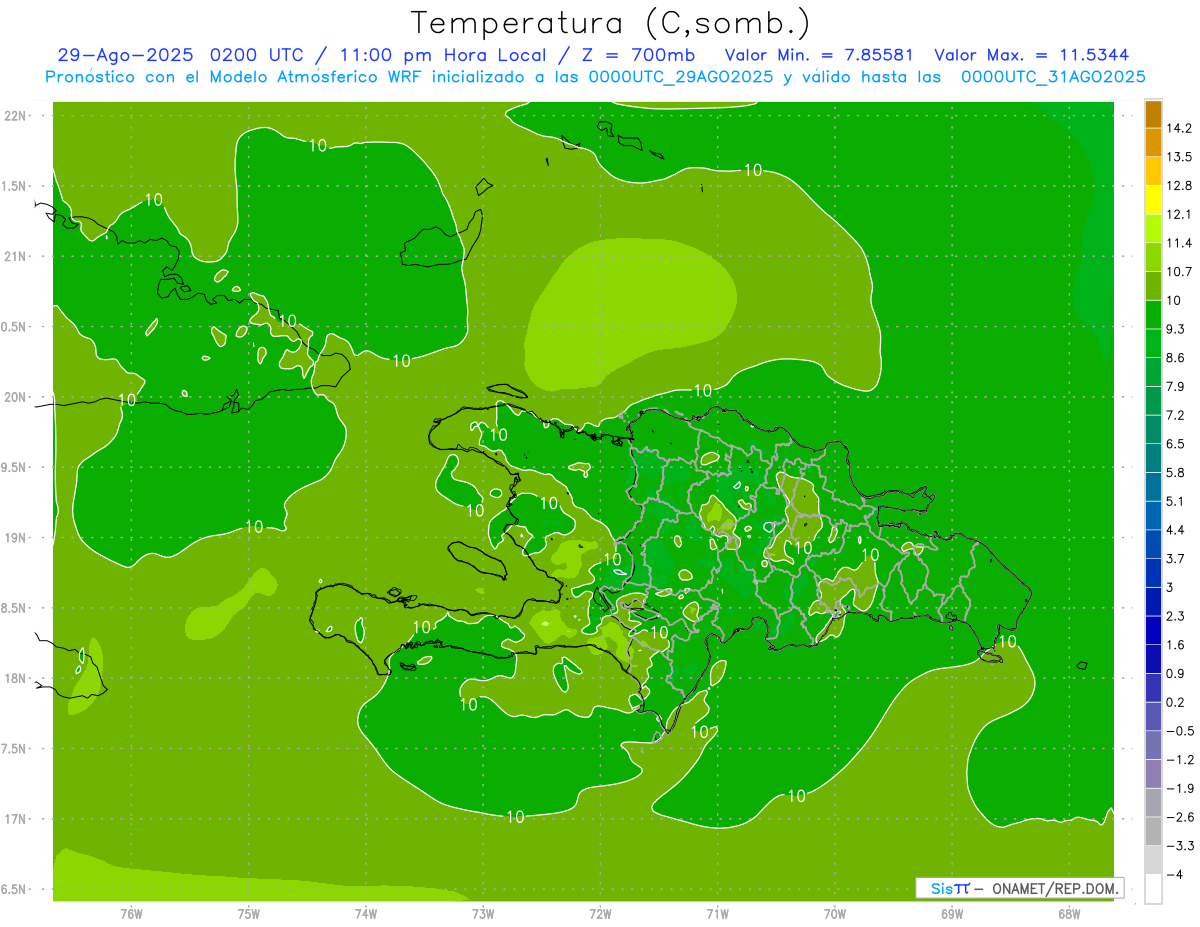The image size is (1200, 927).
Task: Select the "10.7" legend value
Action: click(1179, 272)
